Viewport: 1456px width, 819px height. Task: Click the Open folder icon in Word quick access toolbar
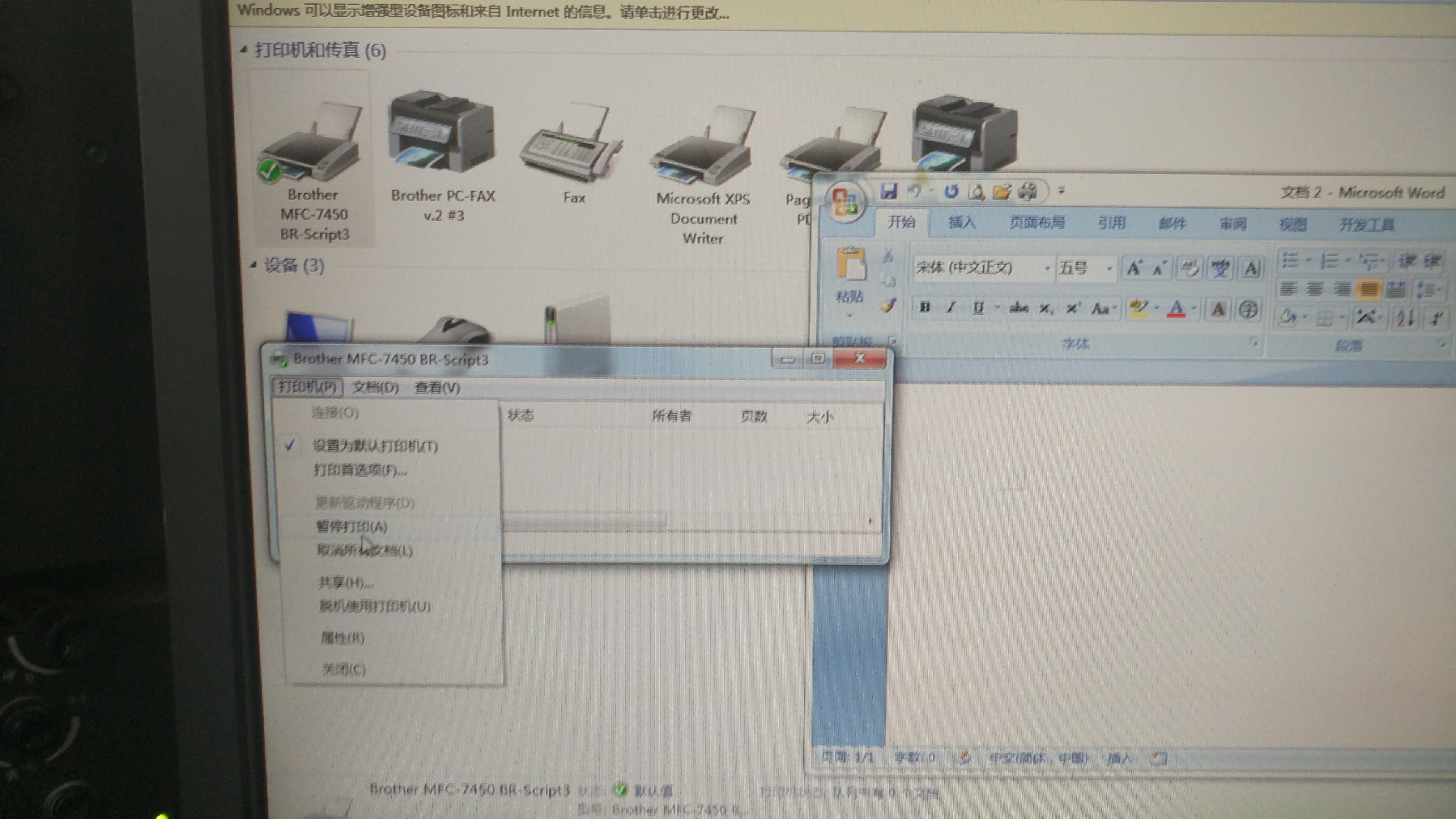(1001, 191)
